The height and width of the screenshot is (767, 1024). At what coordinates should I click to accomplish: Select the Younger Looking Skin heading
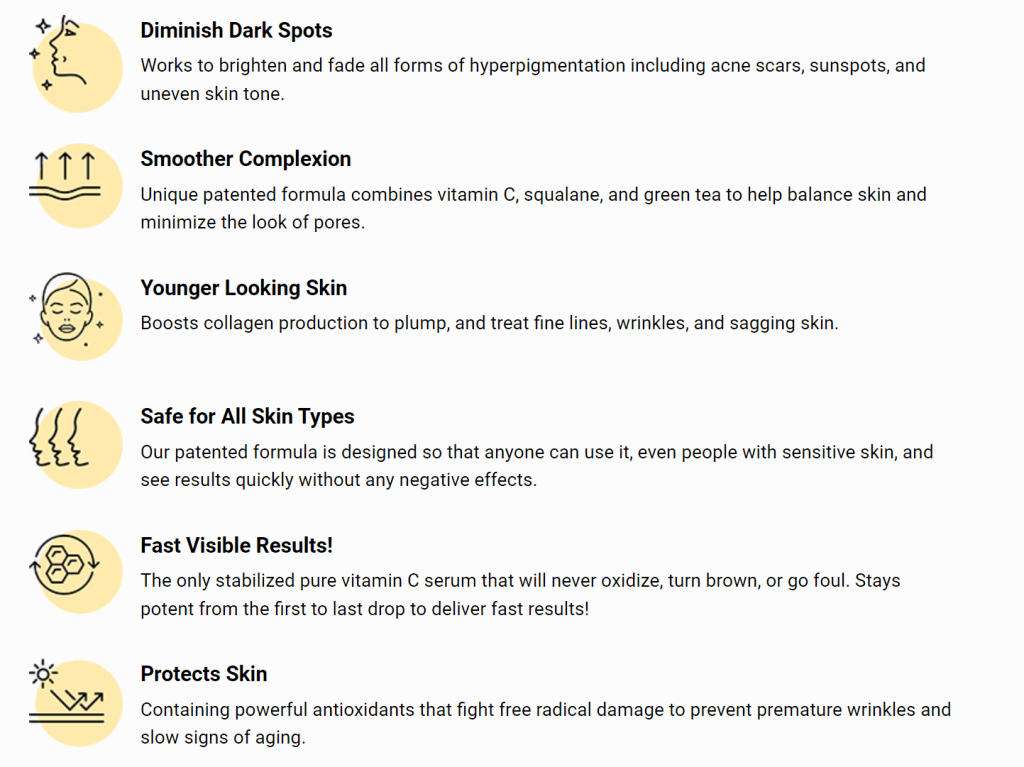pyautogui.click(x=244, y=288)
